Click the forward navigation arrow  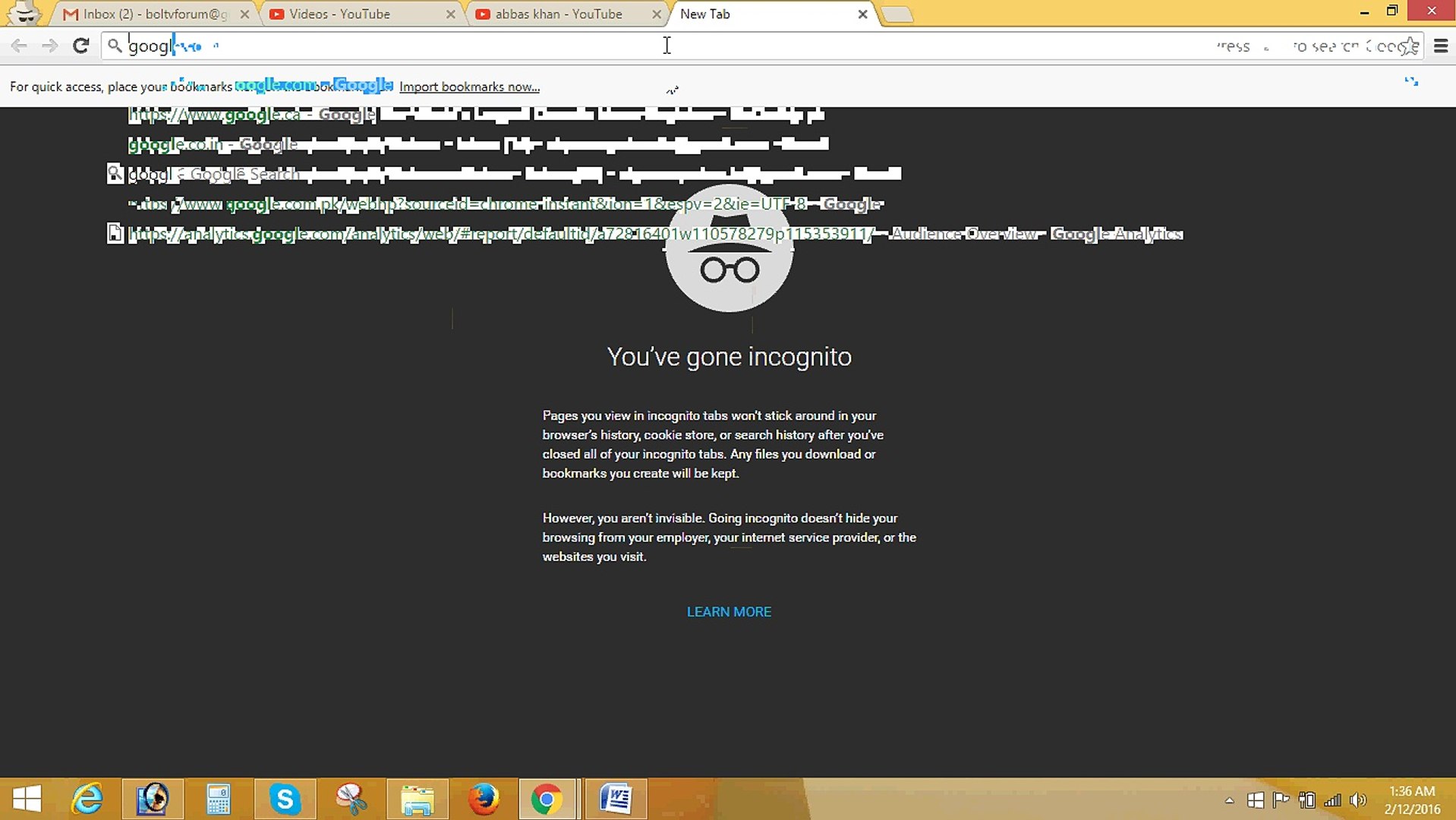49,45
